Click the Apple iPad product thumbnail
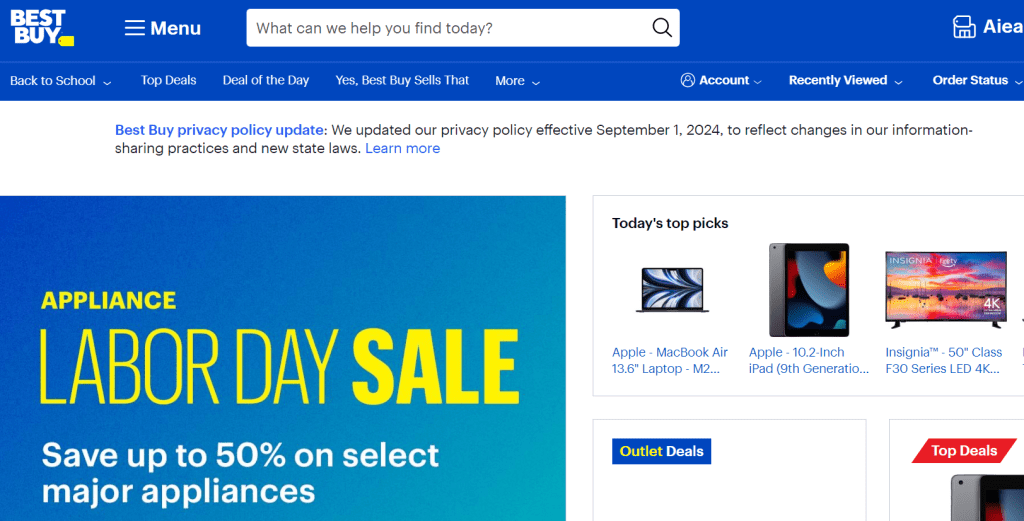The height and width of the screenshot is (521, 1024). coord(808,290)
